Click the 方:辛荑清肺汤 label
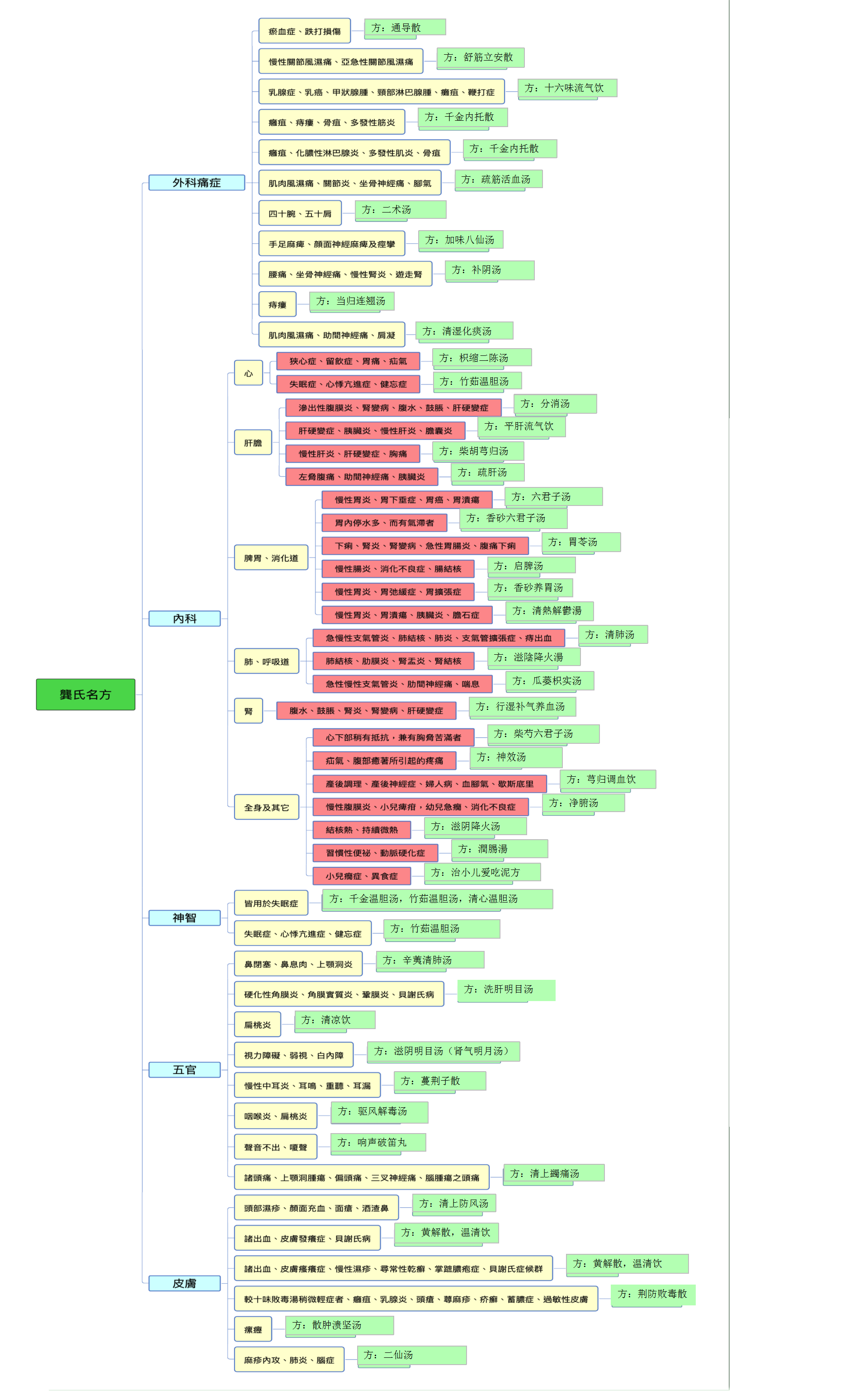The width and height of the screenshot is (868, 1394). (430, 960)
